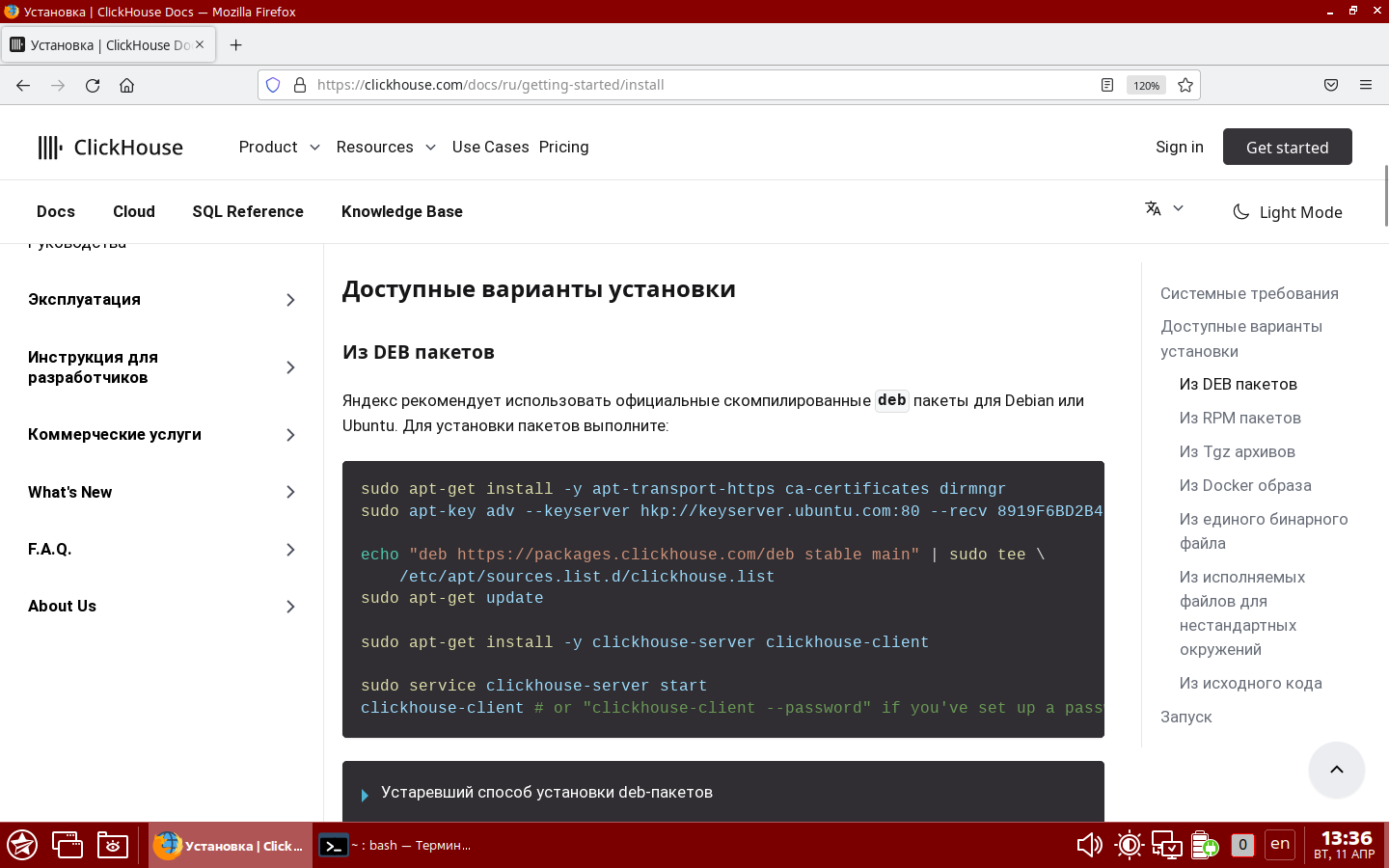Click the browser forward arrow
The width and height of the screenshot is (1389, 868).
58,85
